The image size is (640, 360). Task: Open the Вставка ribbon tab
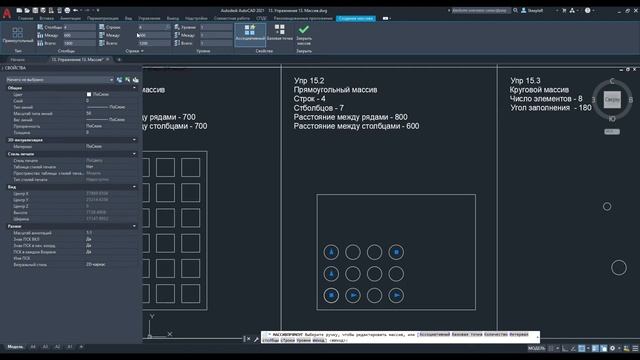(47, 18)
